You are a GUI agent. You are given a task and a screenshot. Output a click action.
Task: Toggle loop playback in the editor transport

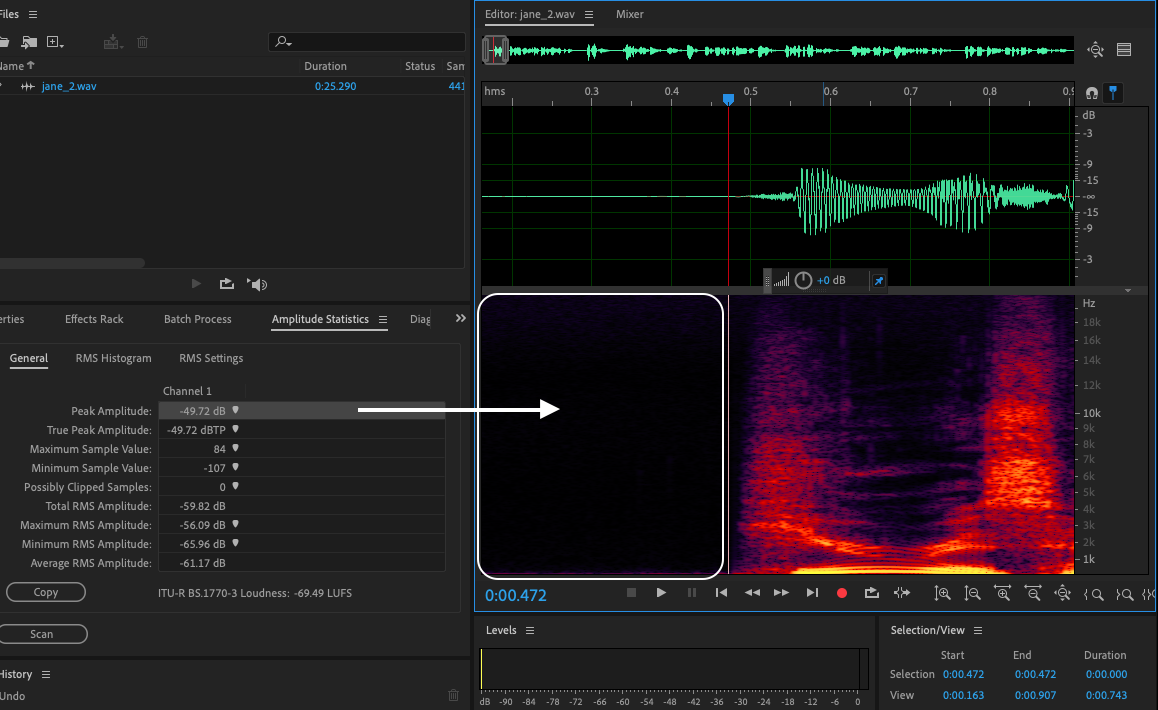click(872, 593)
